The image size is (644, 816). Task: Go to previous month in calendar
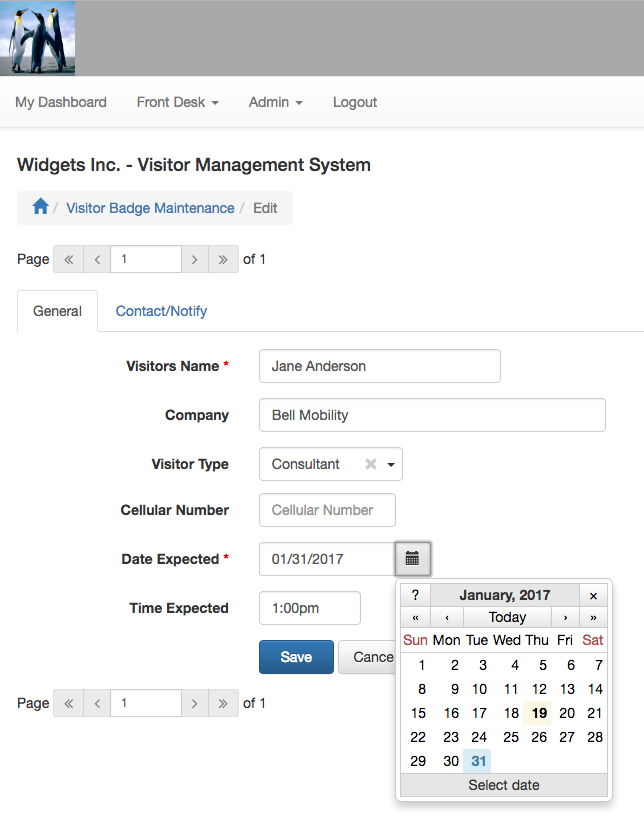pos(446,617)
